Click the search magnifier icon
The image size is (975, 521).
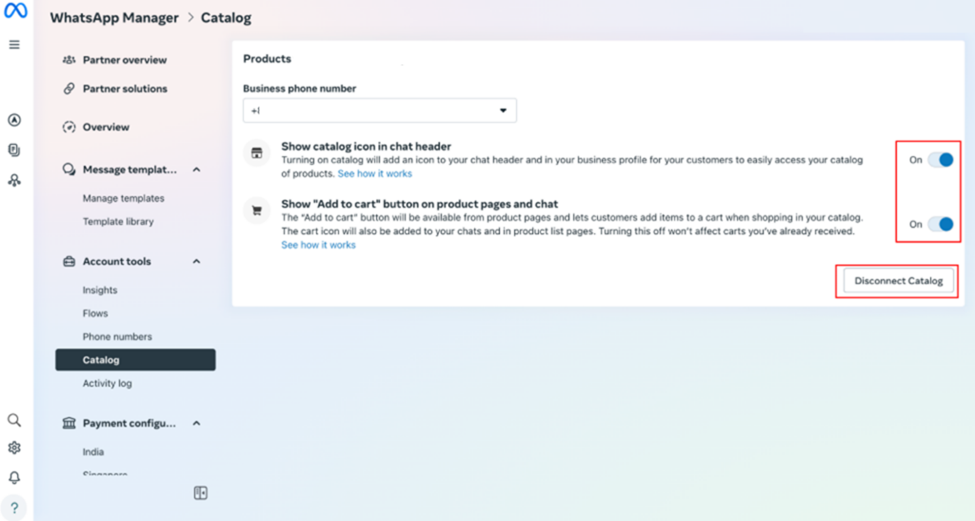coord(14,421)
